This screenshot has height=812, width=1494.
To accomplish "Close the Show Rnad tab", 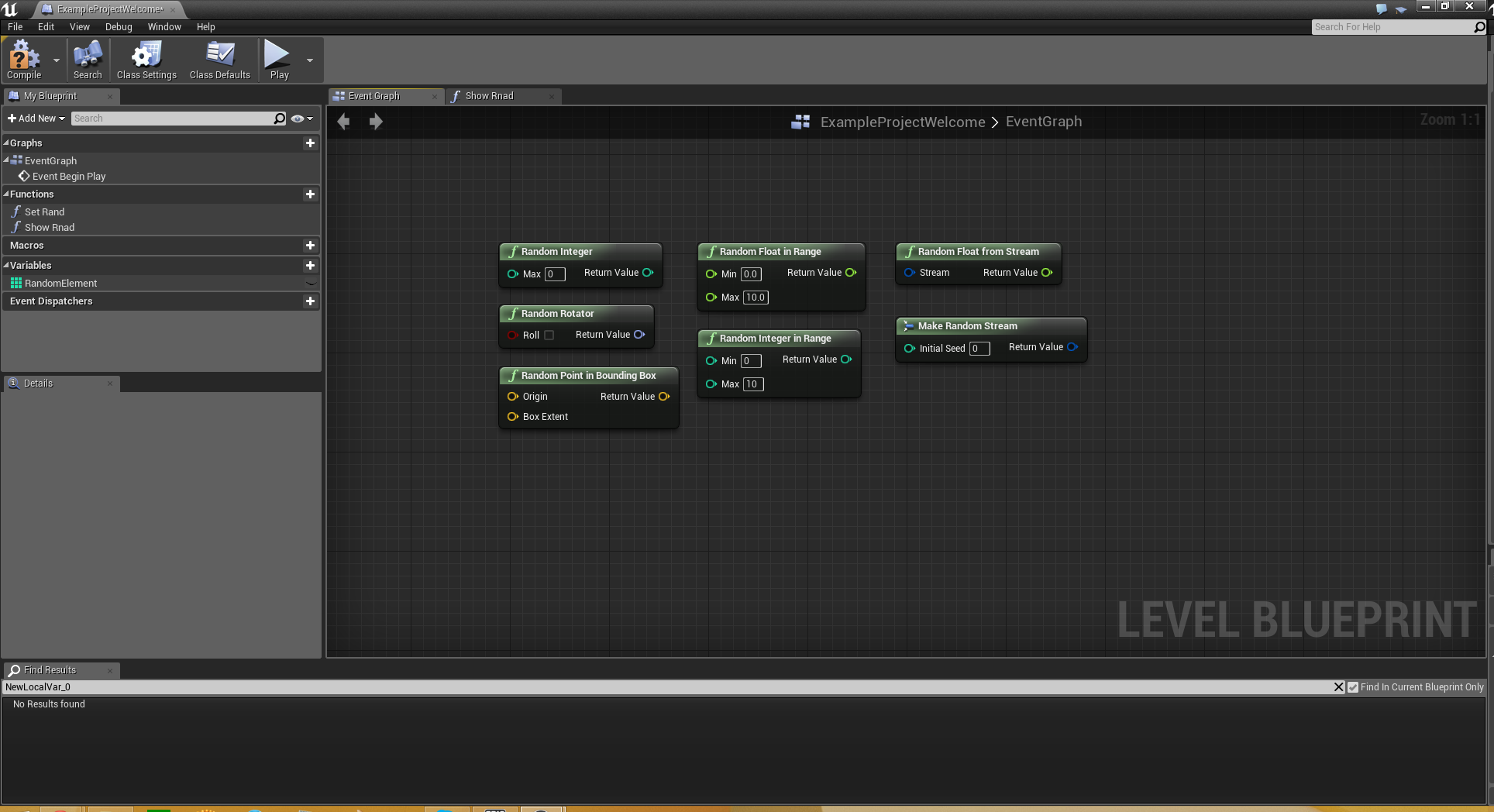I will pyautogui.click(x=552, y=96).
